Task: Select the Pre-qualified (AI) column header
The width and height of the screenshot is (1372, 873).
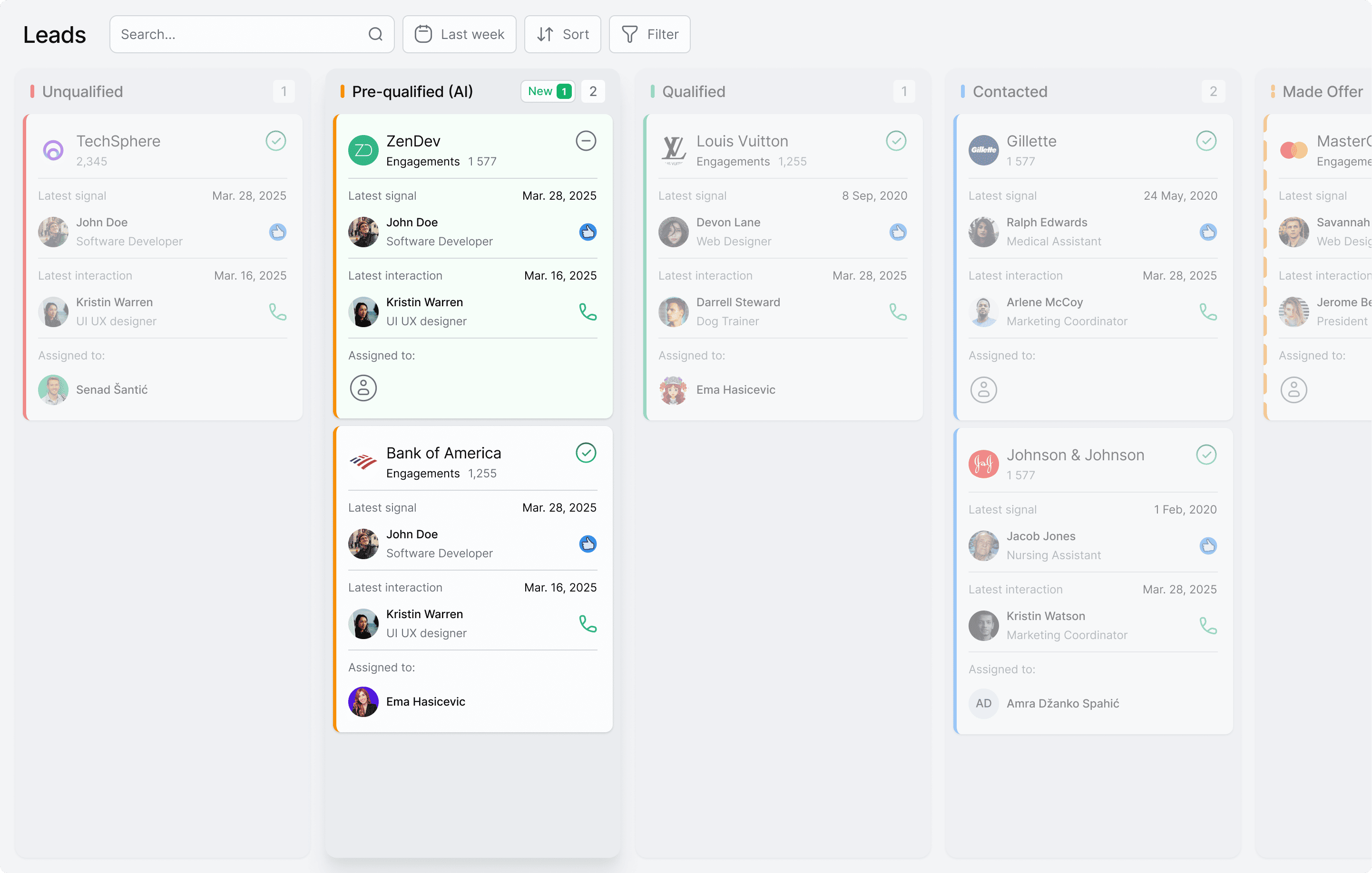Action: click(x=412, y=92)
